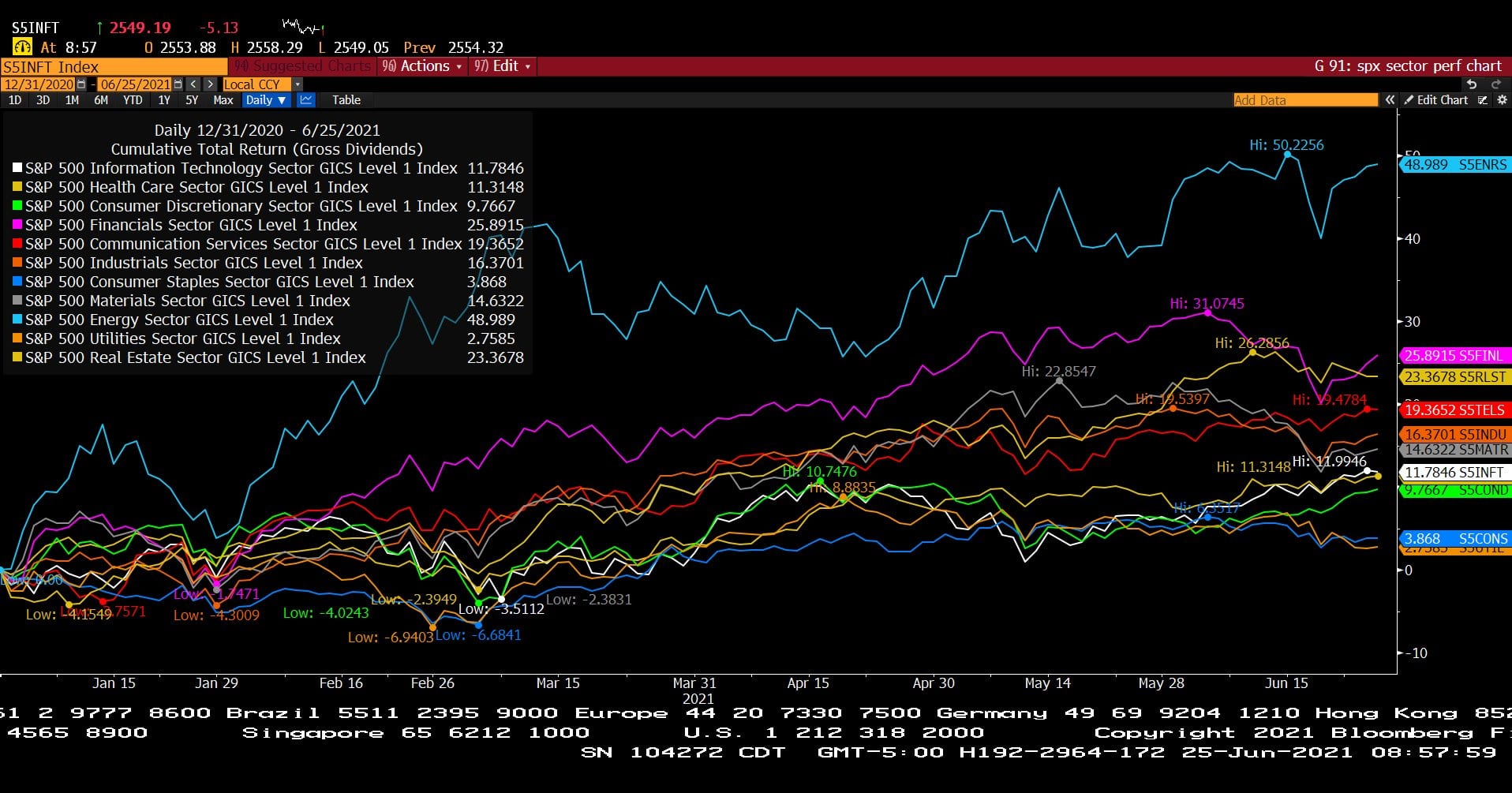Image resolution: width=1512 pixels, height=793 pixels.
Task: Click the Add Data input field
Action: click(1305, 100)
